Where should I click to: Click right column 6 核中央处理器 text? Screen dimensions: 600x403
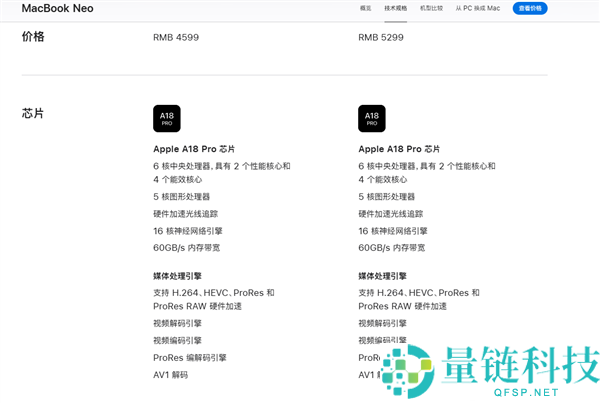[427, 173]
